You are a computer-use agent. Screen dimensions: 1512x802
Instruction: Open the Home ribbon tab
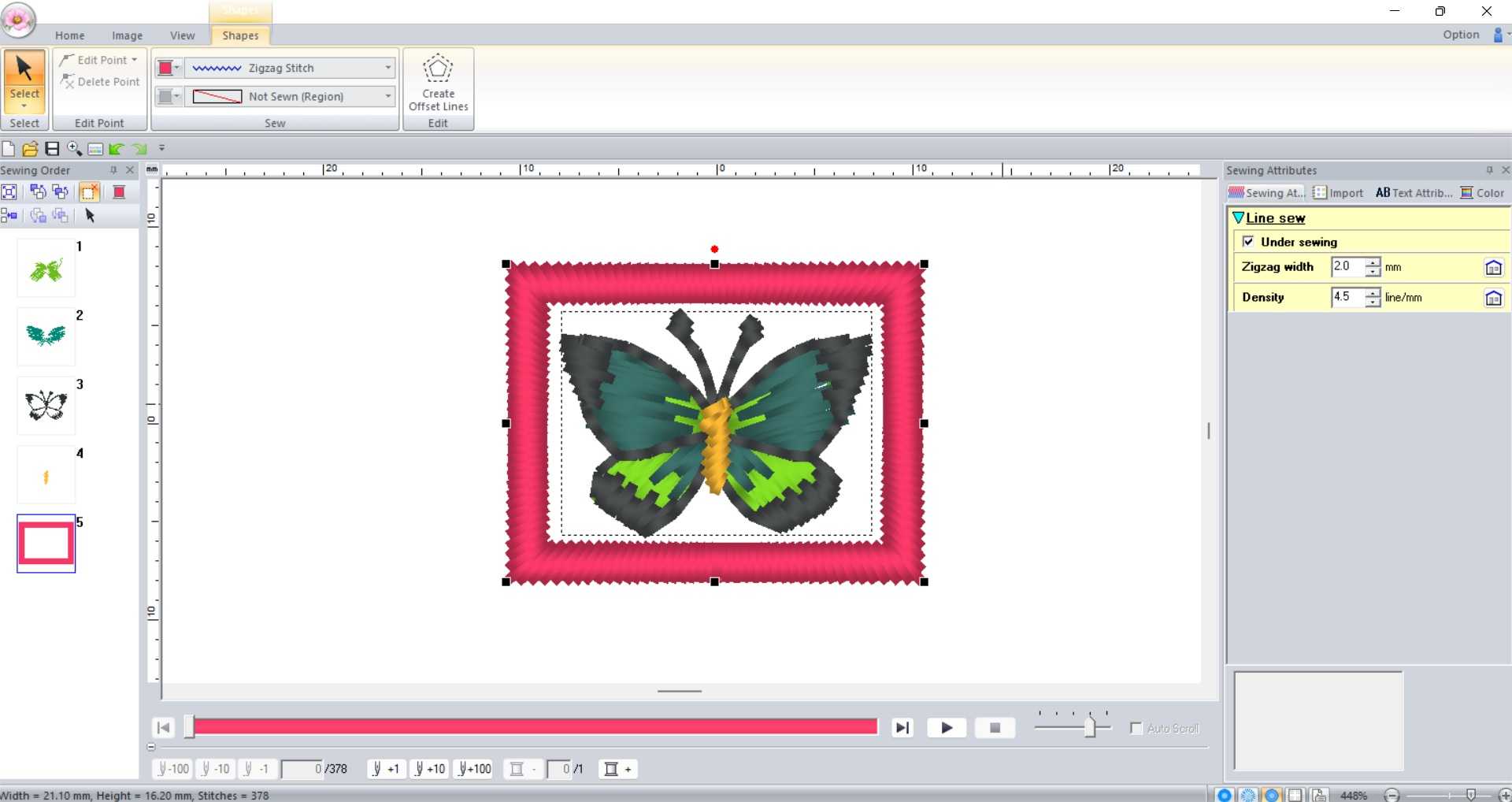click(69, 35)
